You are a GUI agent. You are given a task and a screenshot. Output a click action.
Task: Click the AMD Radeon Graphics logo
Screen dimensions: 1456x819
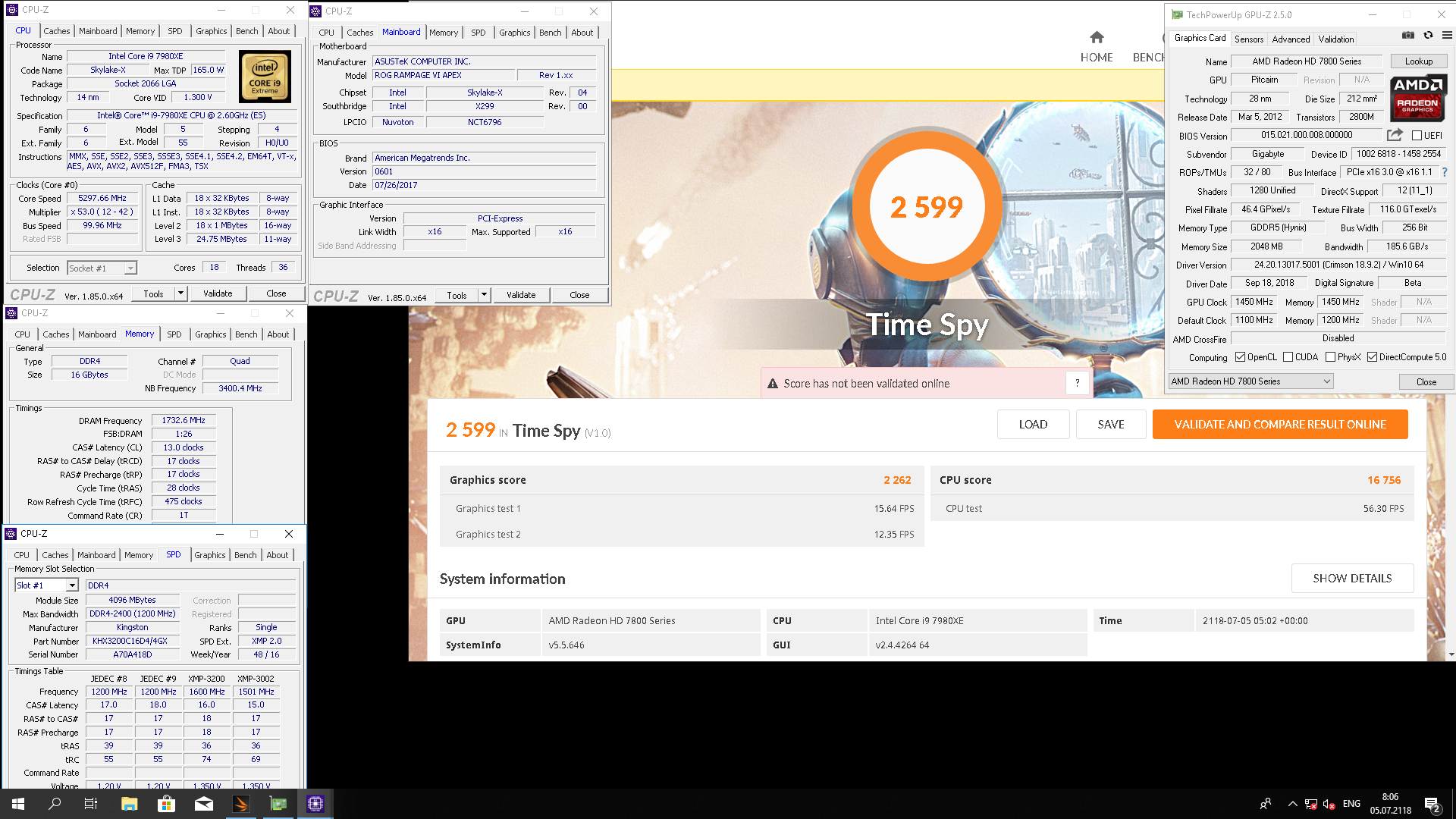pos(1418,99)
